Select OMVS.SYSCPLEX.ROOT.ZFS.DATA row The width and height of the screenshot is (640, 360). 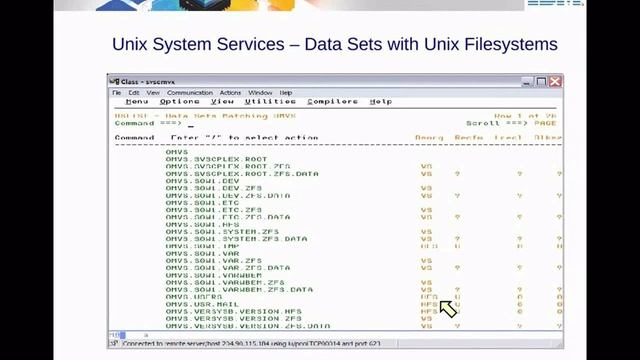point(242,174)
